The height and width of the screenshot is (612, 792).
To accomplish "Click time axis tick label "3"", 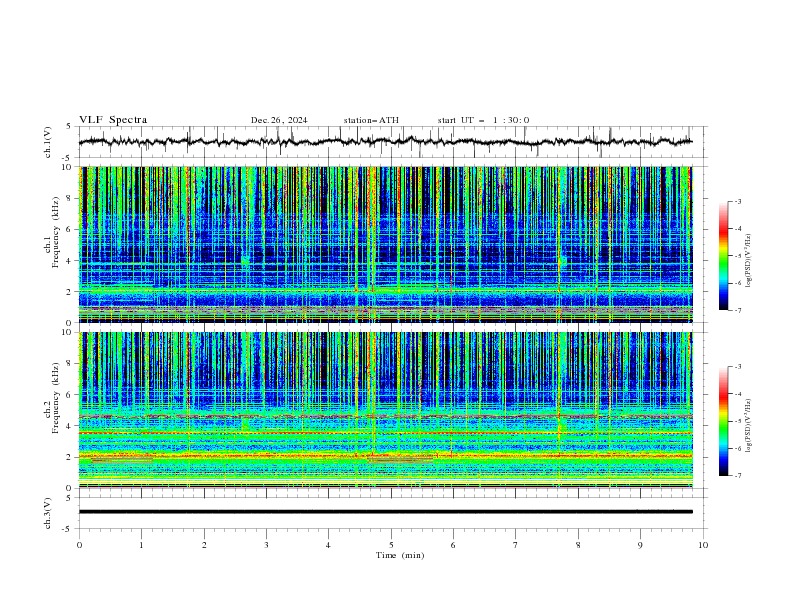I will 266,545.
